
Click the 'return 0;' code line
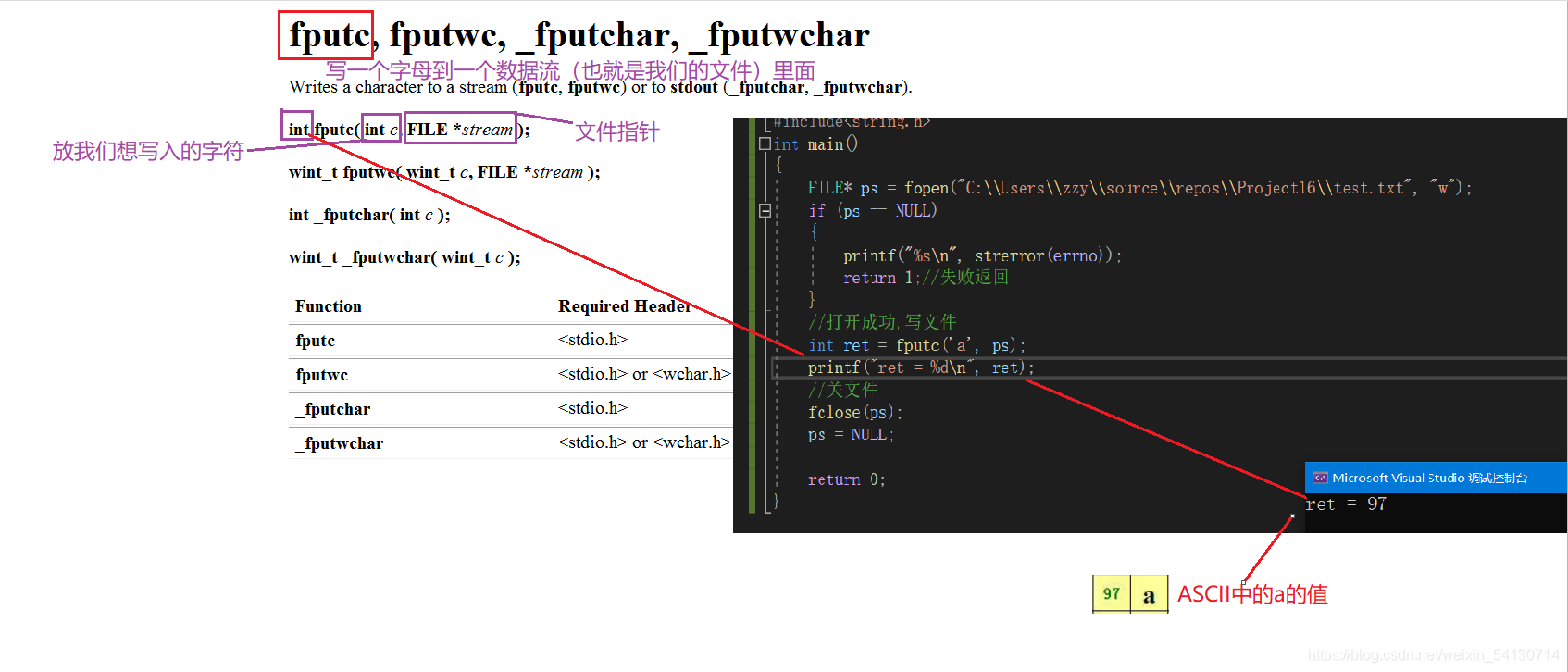click(x=847, y=479)
